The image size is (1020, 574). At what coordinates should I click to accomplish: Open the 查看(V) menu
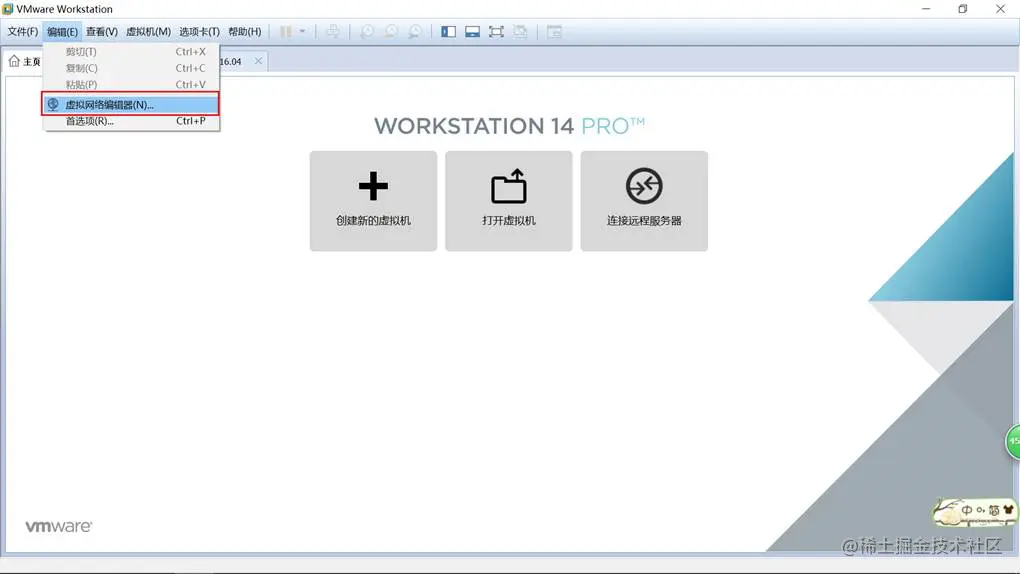(101, 31)
